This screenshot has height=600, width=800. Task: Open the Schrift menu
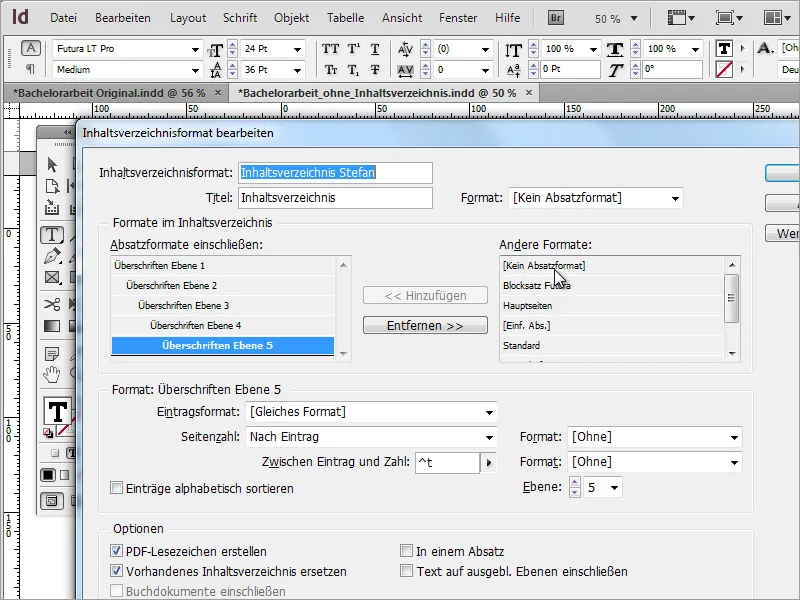coord(240,18)
